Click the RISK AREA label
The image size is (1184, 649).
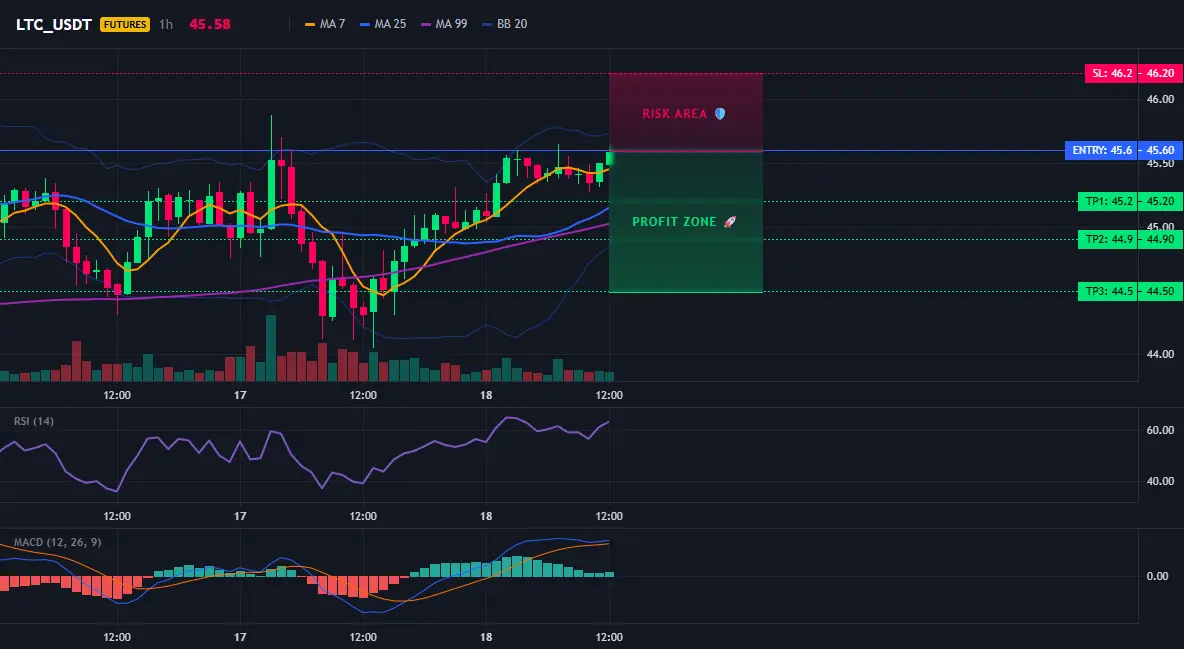674,114
